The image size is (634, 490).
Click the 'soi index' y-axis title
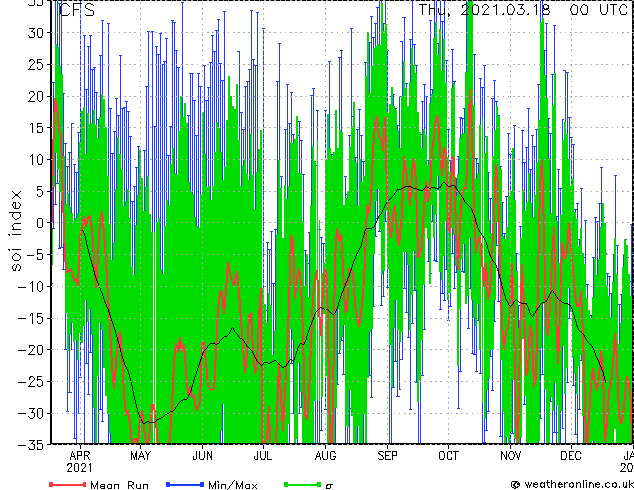tap(15, 231)
